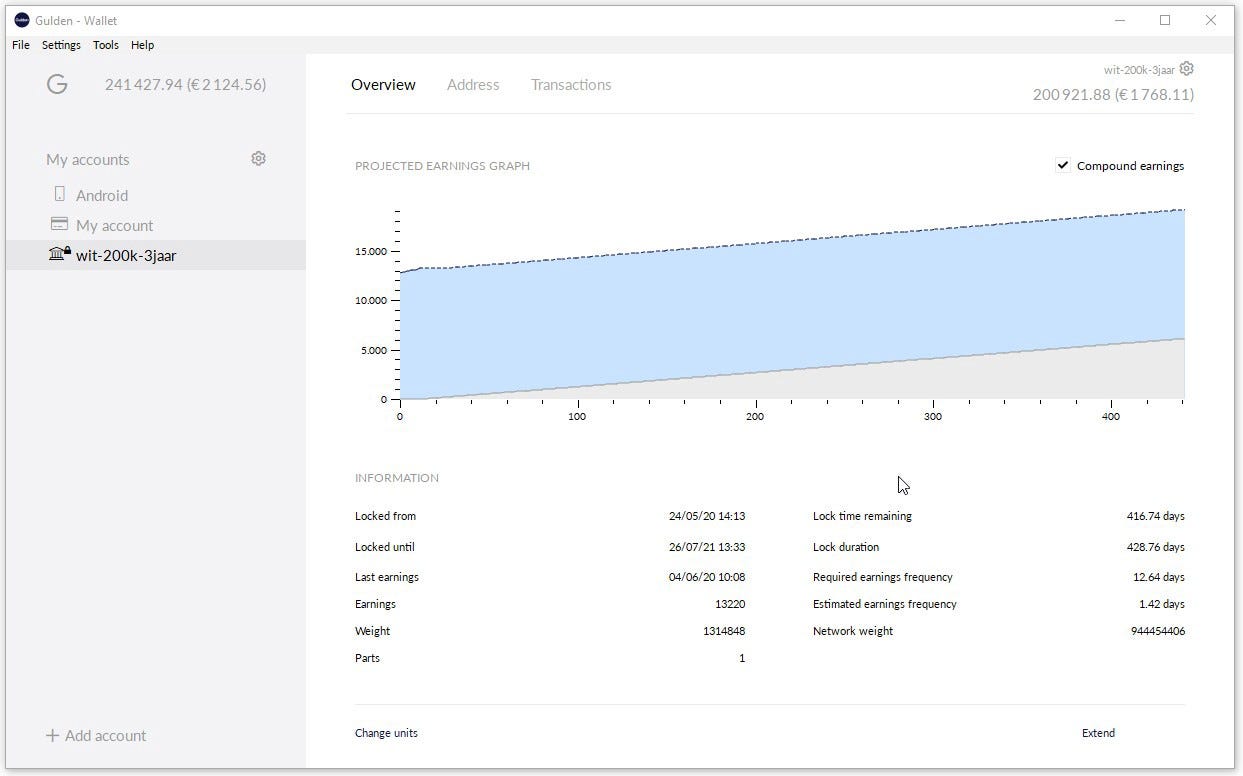Open the File menu
The width and height of the screenshot is (1243, 776).
(x=19, y=45)
